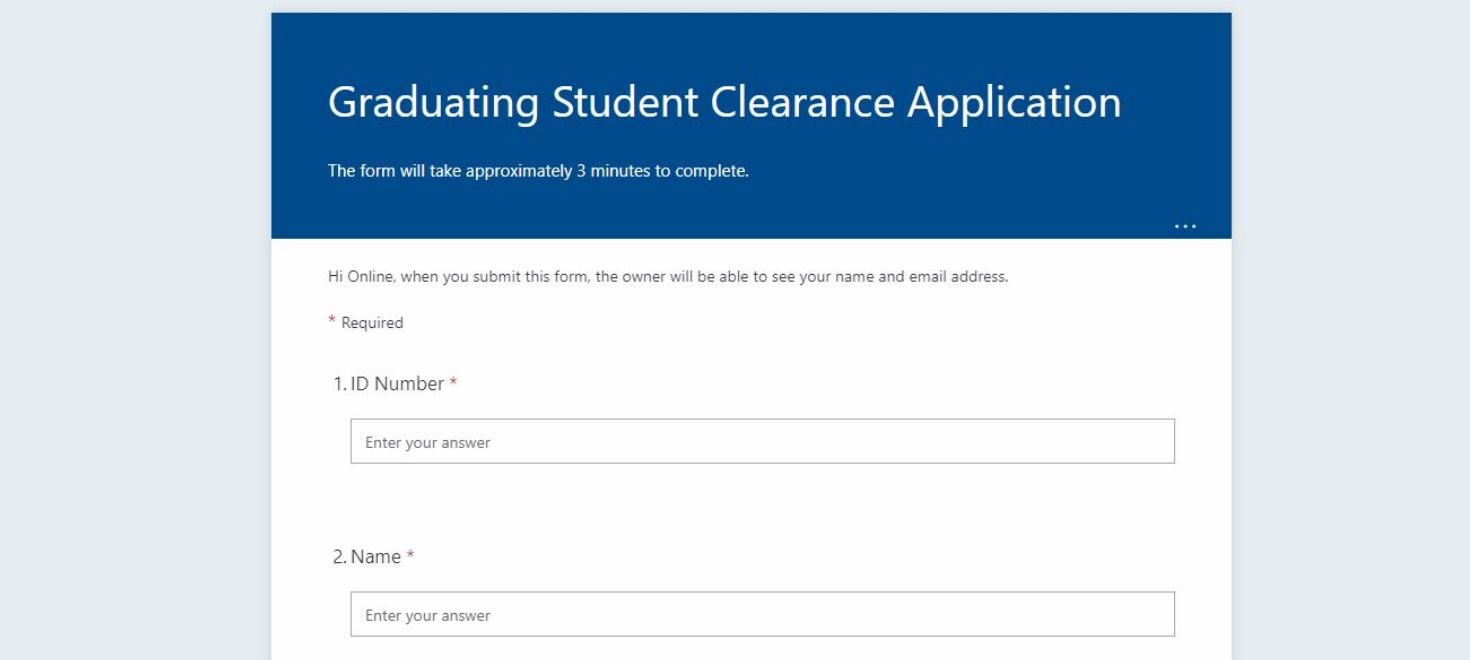Click the ID Number question label
Viewport: 1470px width, 660px height.
tap(397, 384)
